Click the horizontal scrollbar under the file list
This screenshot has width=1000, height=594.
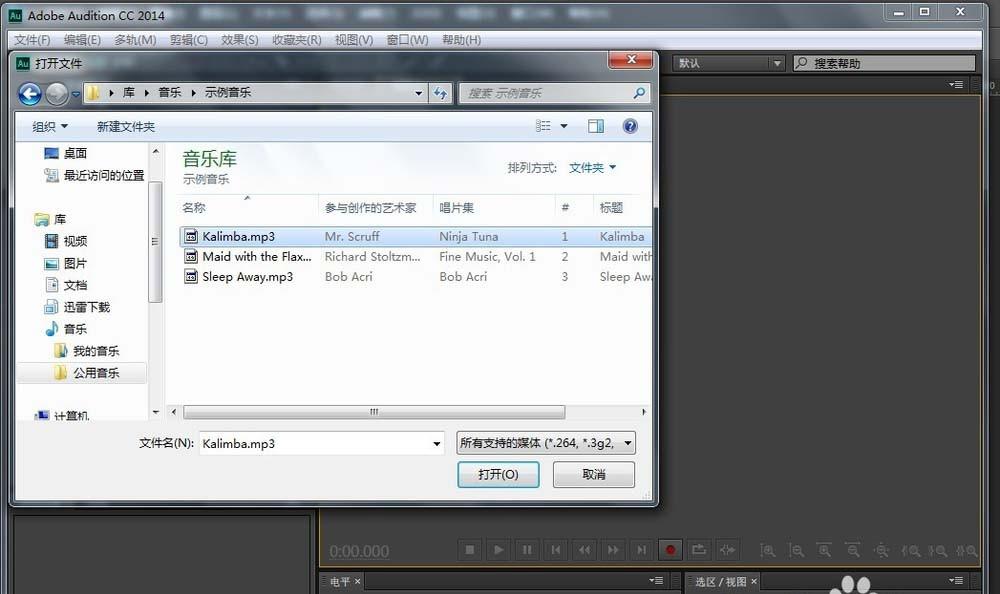tap(374, 412)
